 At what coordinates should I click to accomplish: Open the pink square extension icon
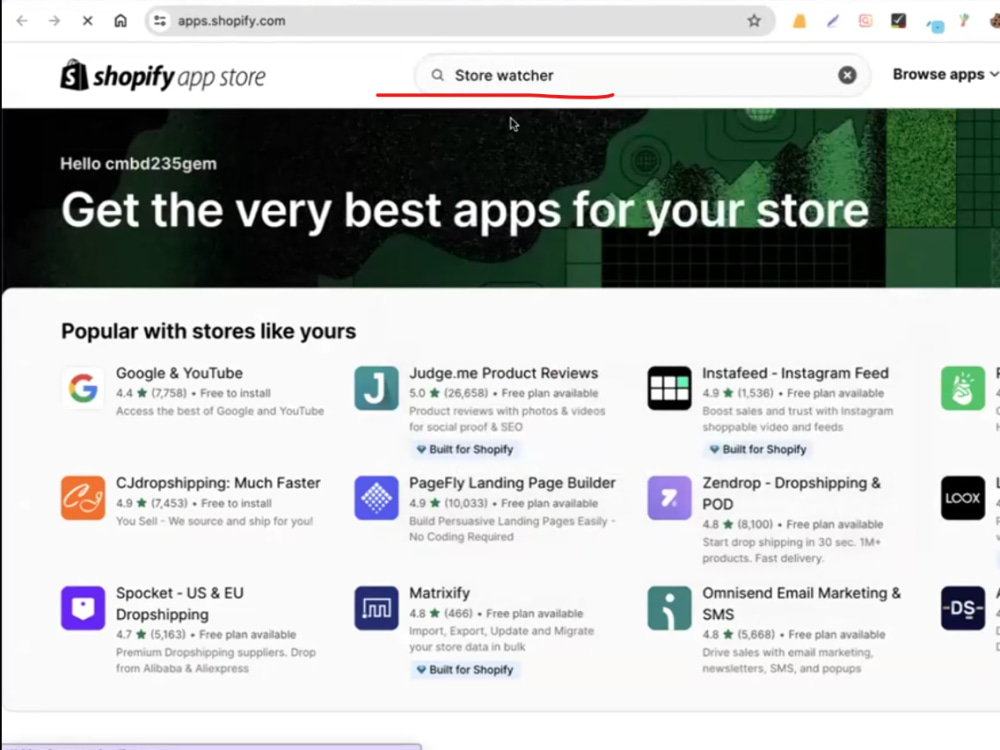(x=865, y=21)
